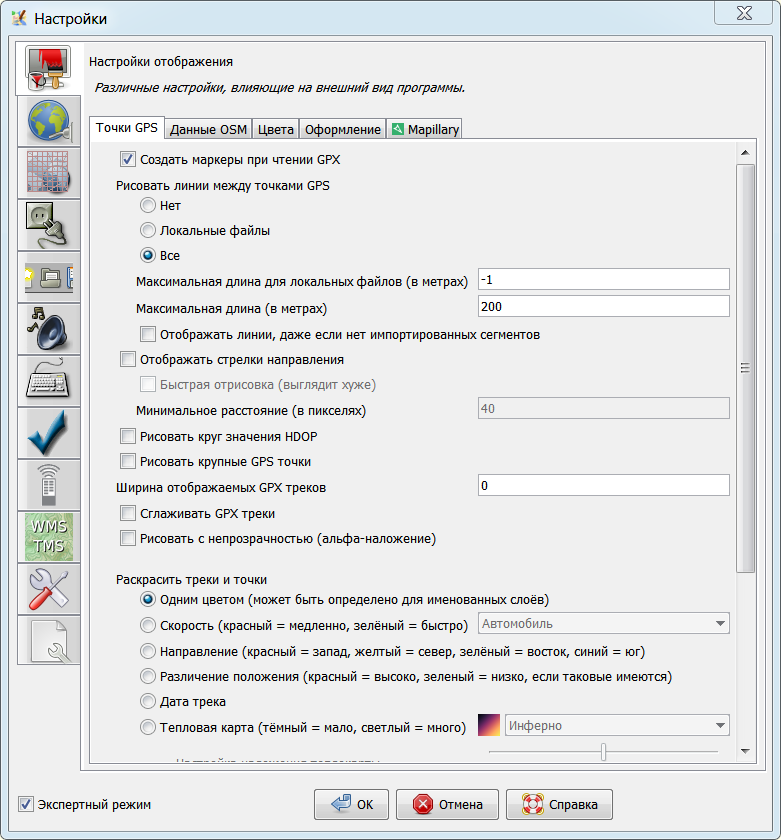Select the 'Локальные файлы' radio option
This screenshot has width=781, height=840.
pyautogui.click(x=148, y=230)
